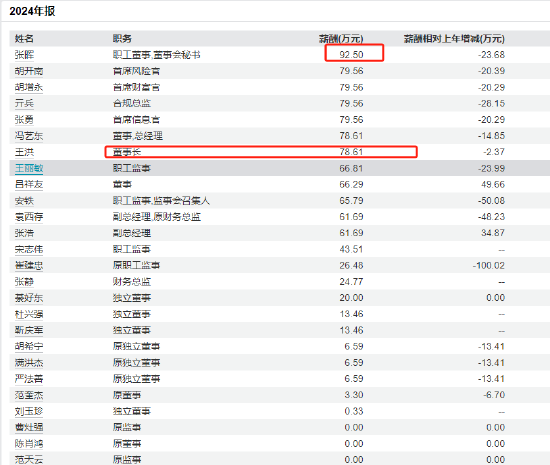Open the 刘玉珍 name link
Screen dimensions: 550x465
tap(29, 411)
